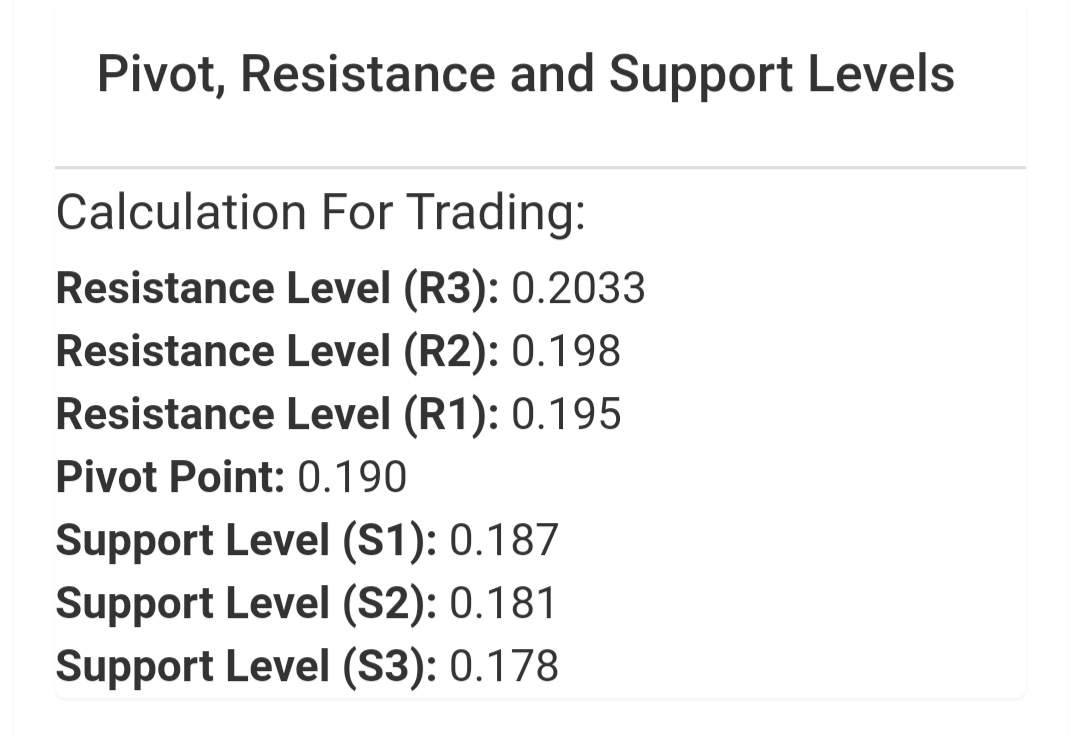Image resolution: width=1080 pixels, height=734 pixels.
Task: Click the Resistance Level (R1) label
Action: (x=278, y=415)
